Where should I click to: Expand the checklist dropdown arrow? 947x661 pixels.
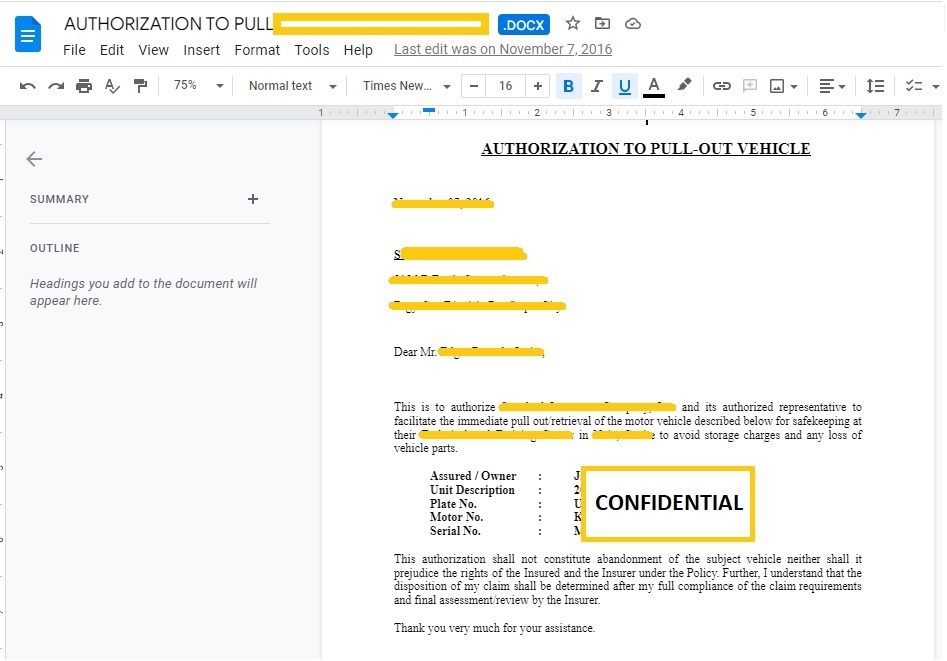[x=936, y=86]
